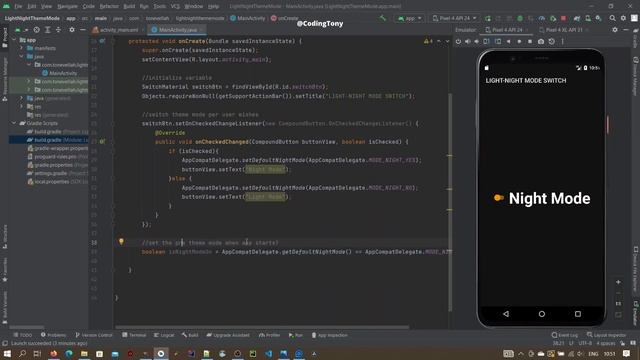Open the Refactor menu
Image resolution: width=640 pixels, height=360 pixels.
tap(109, 6)
